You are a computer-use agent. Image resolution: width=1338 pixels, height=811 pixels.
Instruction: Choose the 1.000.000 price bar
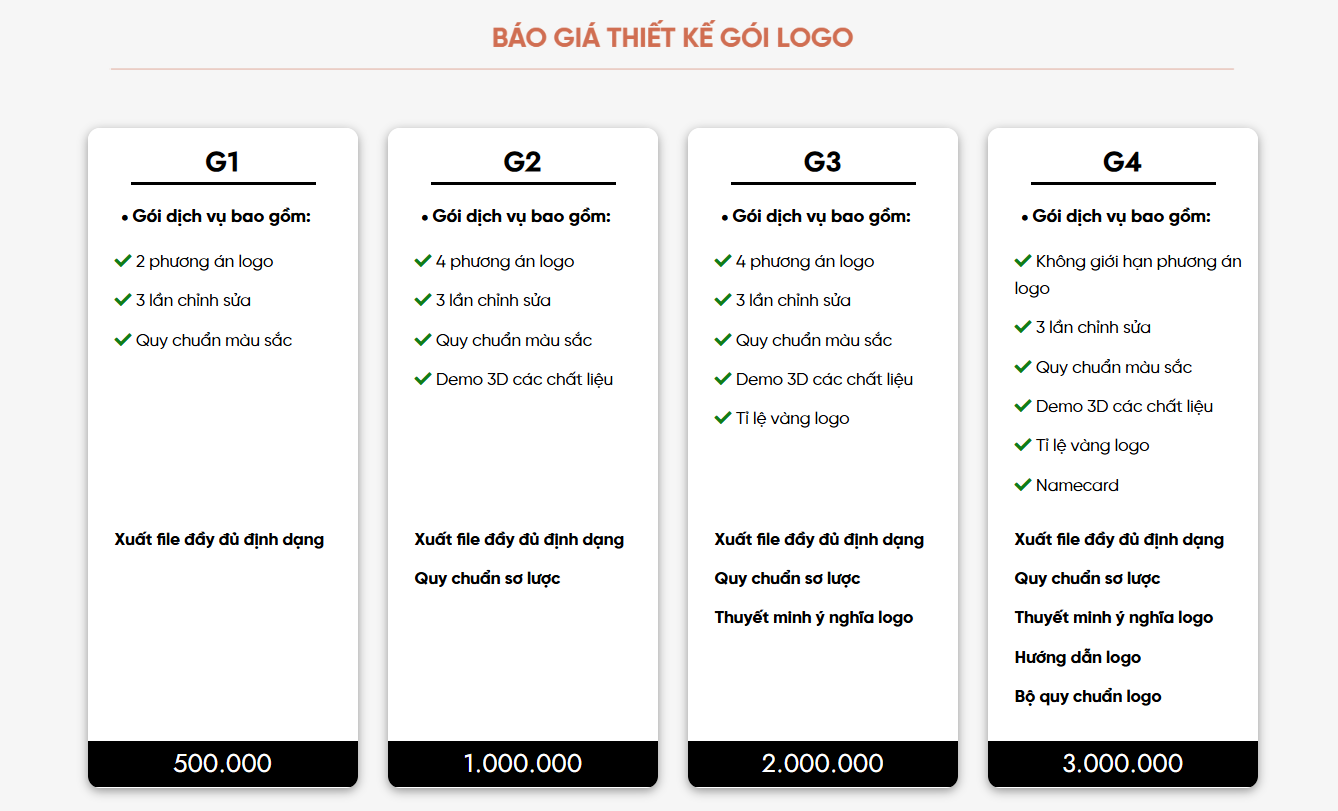(523, 764)
